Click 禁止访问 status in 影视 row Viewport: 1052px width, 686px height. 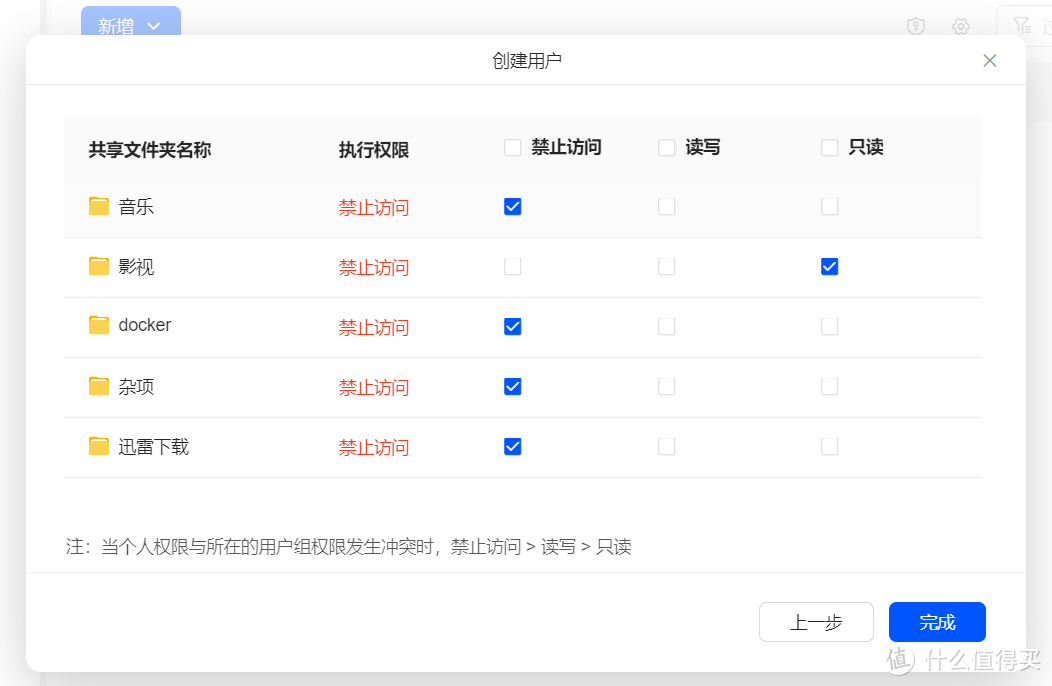(x=374, y=268)
